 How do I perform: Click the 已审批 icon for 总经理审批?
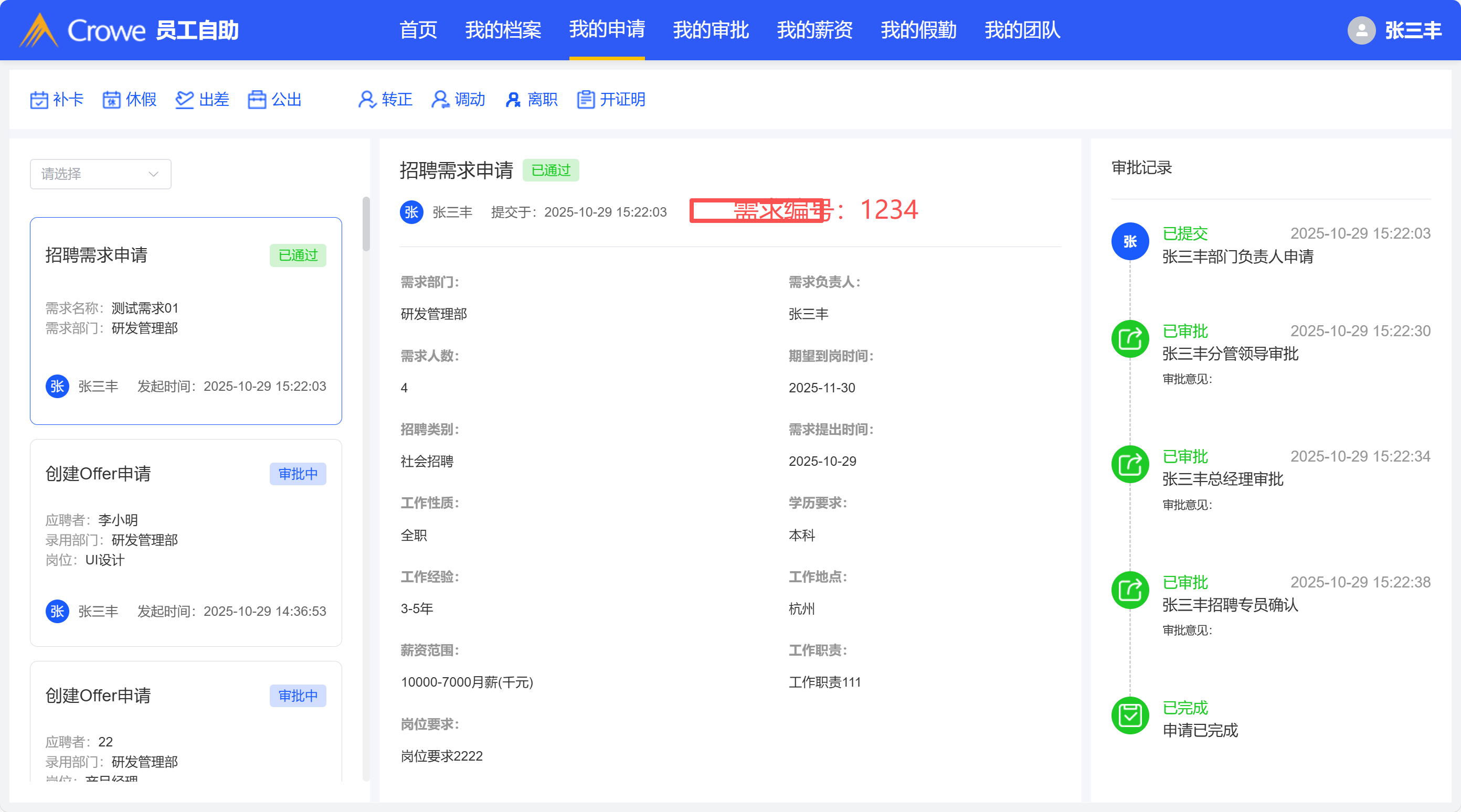[x=1130, y=465]
